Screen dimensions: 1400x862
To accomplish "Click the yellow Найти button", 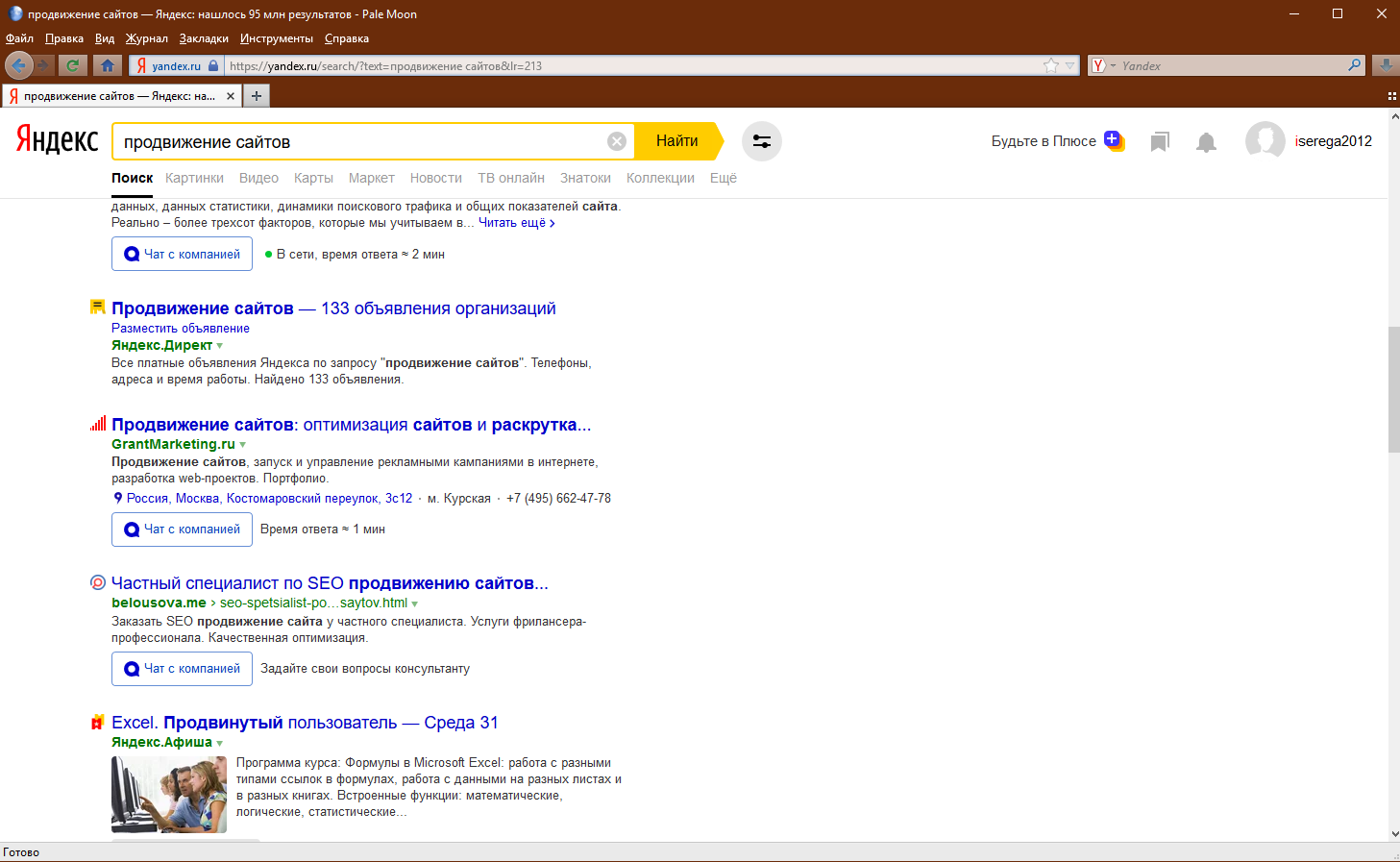I will click(677, 141).
